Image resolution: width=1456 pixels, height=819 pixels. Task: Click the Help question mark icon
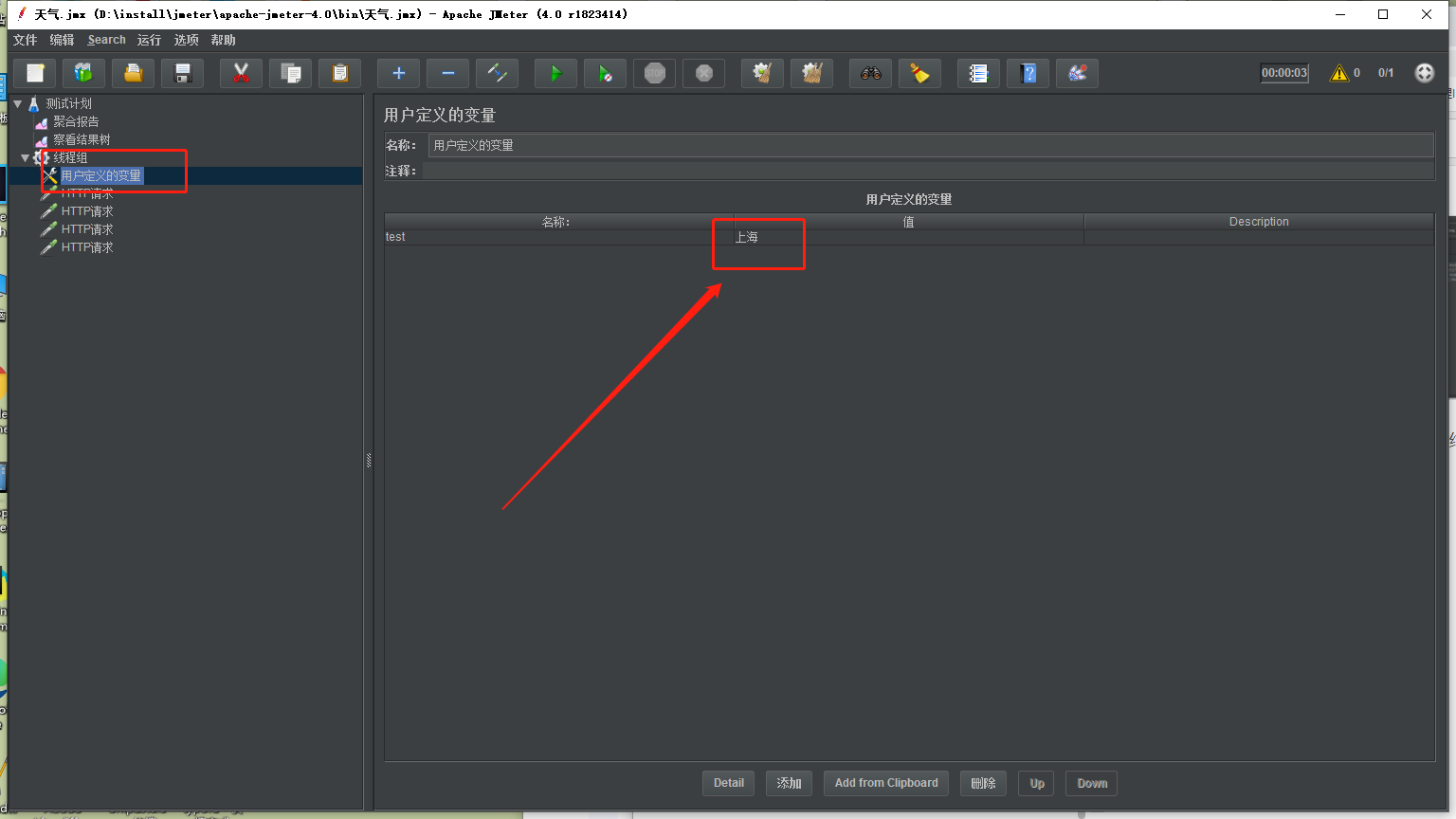point(1028,73)
